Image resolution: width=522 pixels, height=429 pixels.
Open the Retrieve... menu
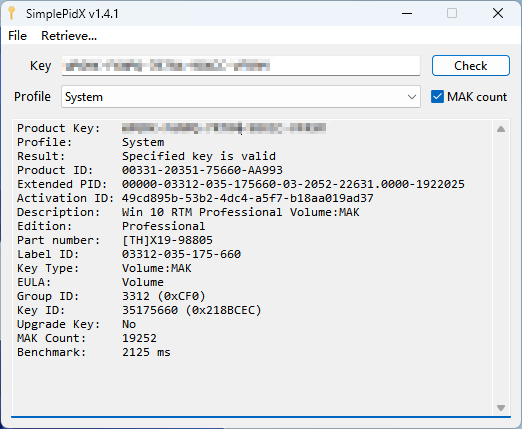coord(69,36)
